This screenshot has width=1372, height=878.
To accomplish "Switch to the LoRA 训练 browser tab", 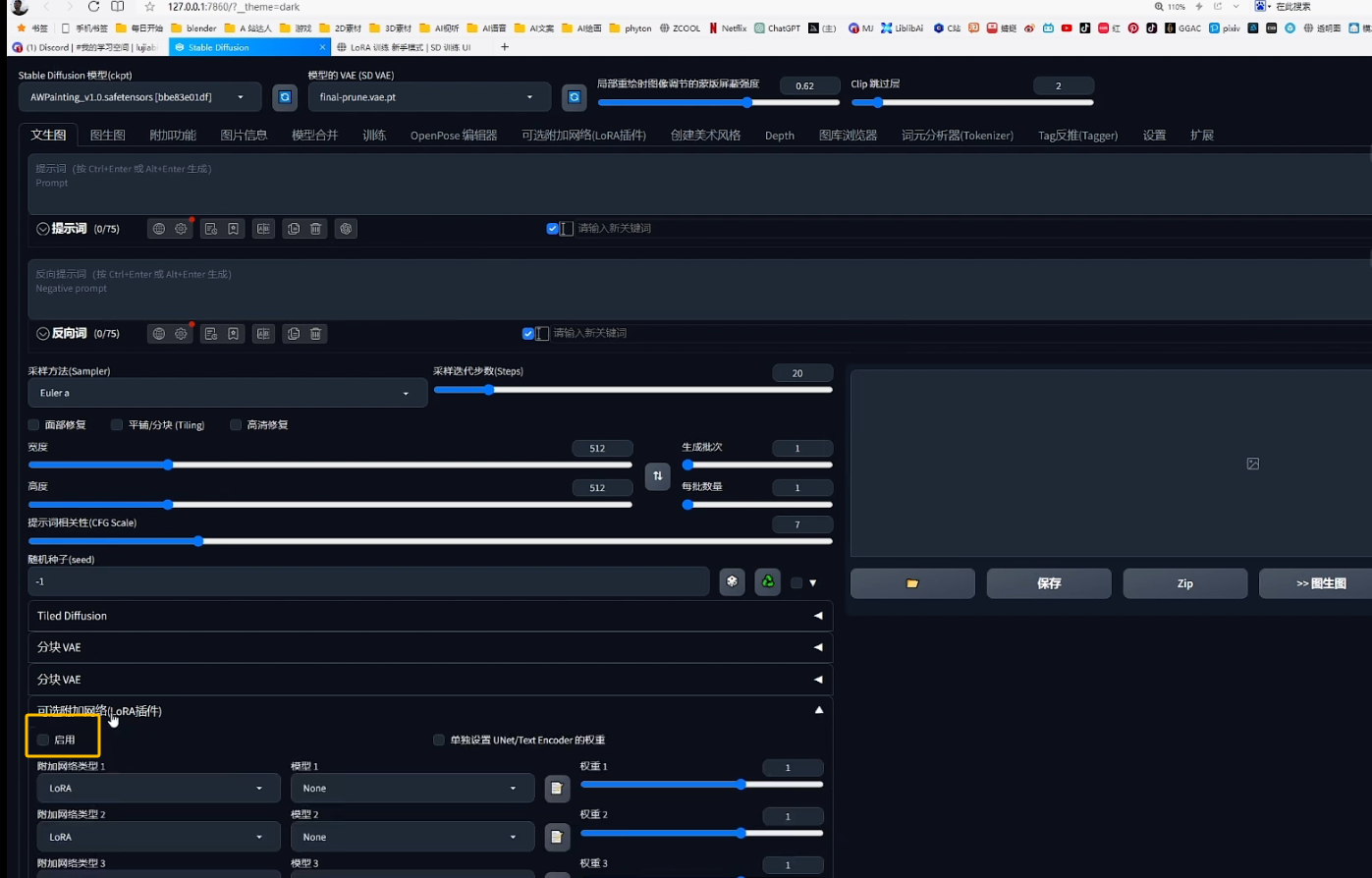I will (412, 47).
